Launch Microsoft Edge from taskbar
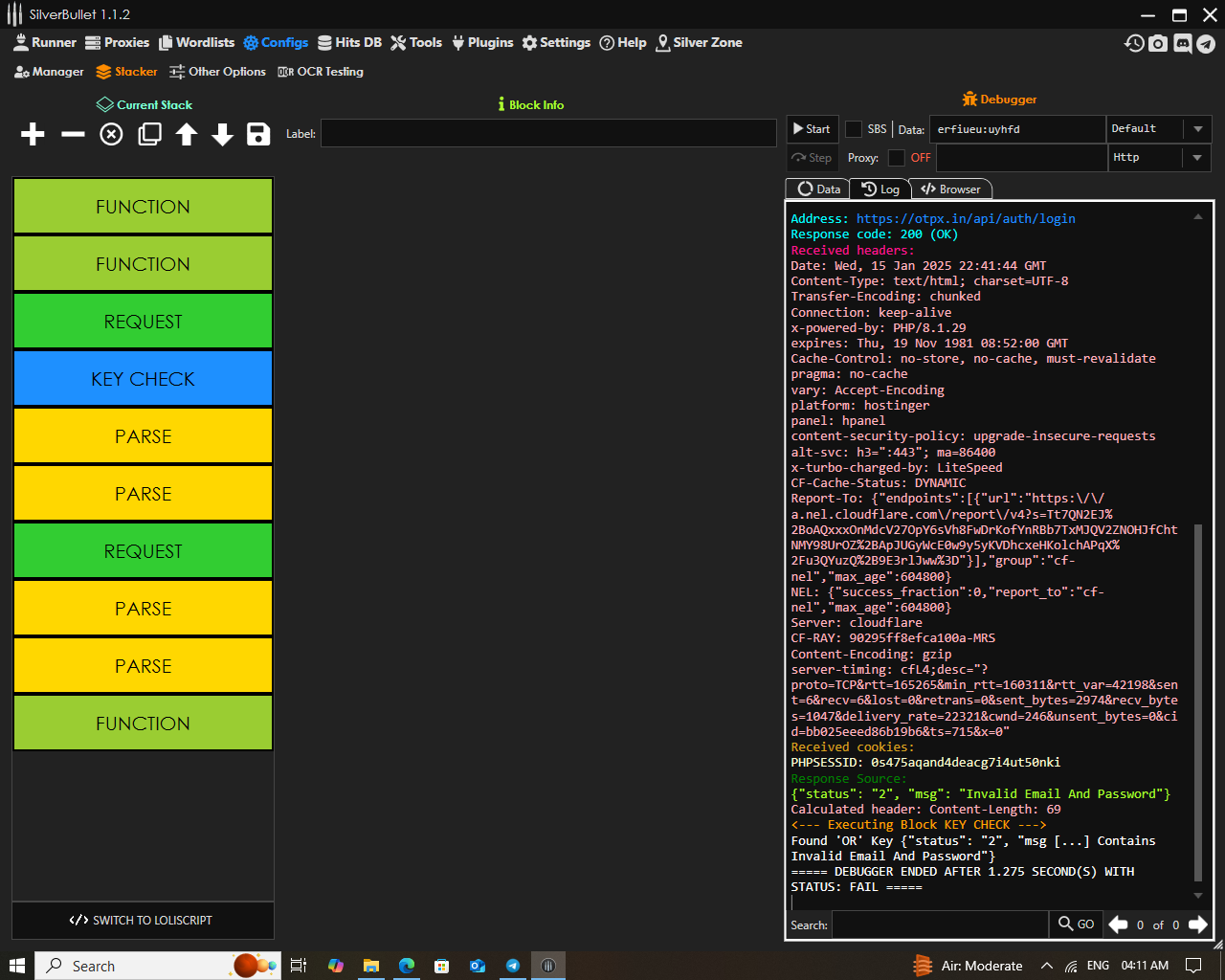This screenshot has height=980, width=1225. [x=407, y=966]
